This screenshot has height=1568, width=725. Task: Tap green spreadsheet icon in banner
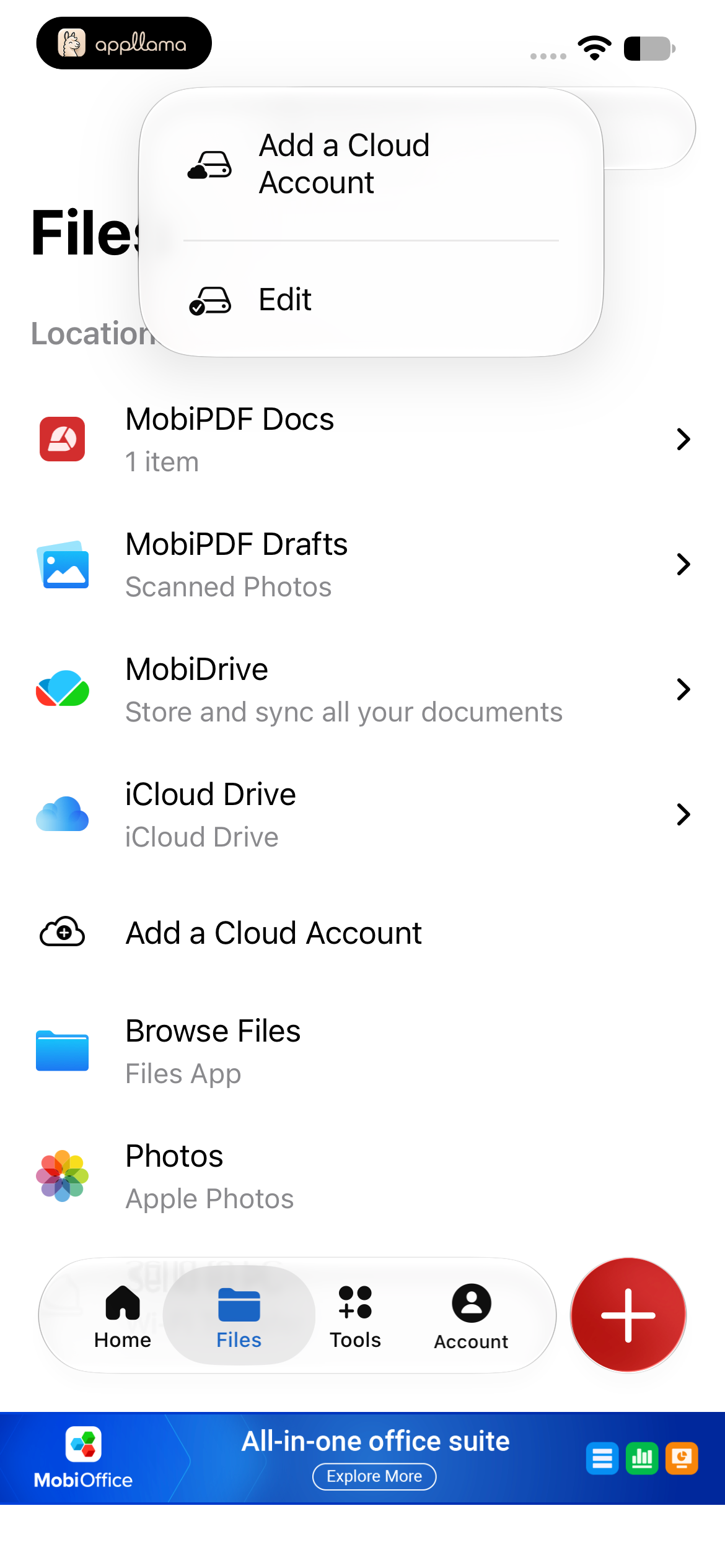click(642, 1458)
